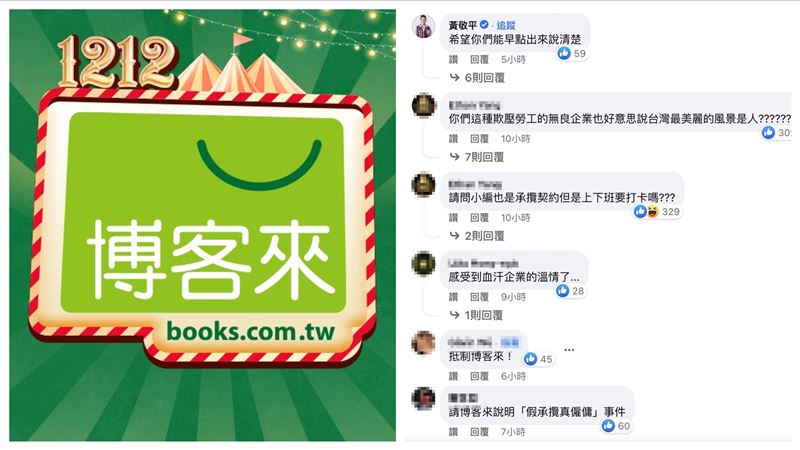Open the 博客來 1212 promotional image
The height and width of the screenshot is (450, 800).
pos(203,225)
